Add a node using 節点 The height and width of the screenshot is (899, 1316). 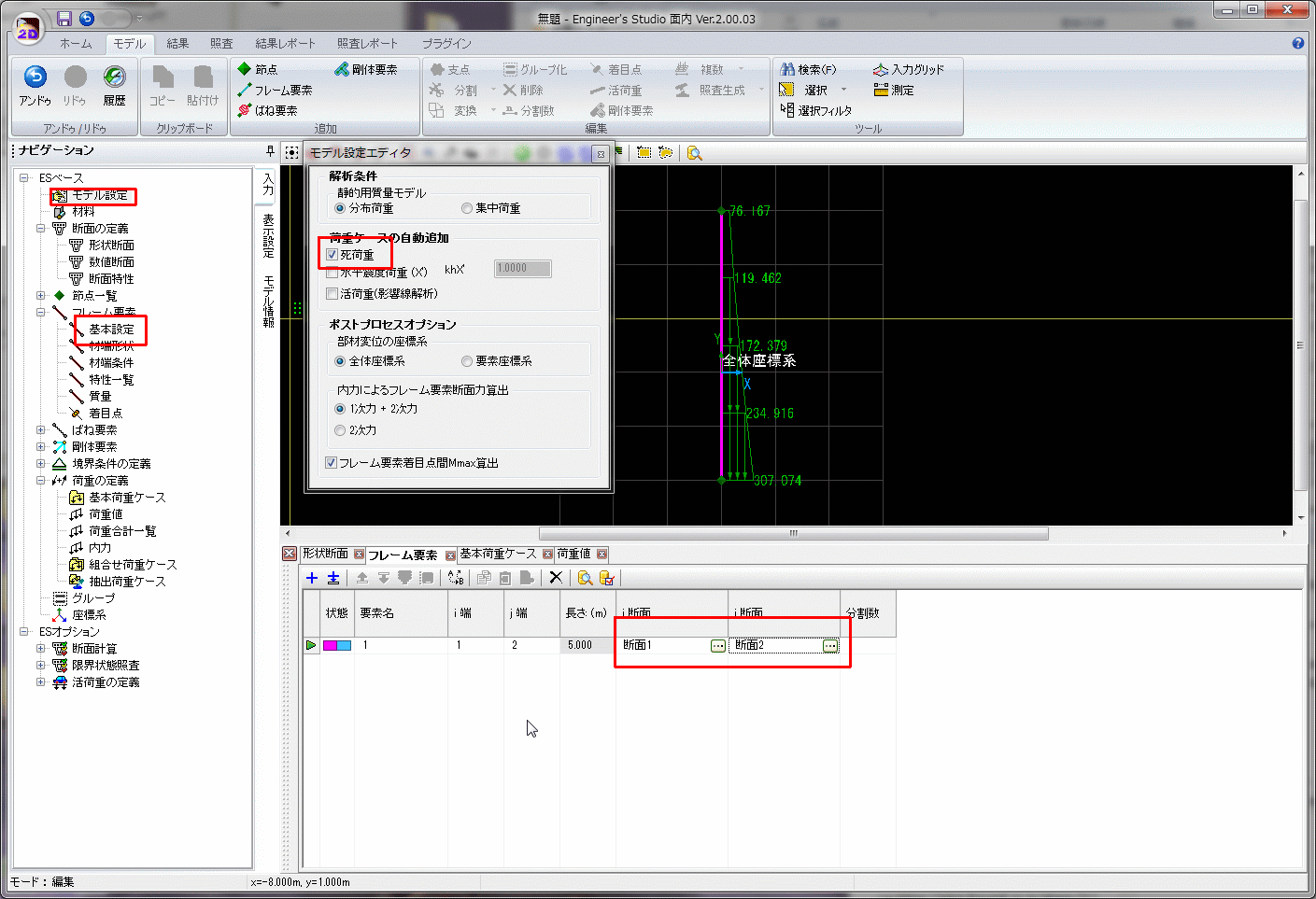tap(258, 69)
